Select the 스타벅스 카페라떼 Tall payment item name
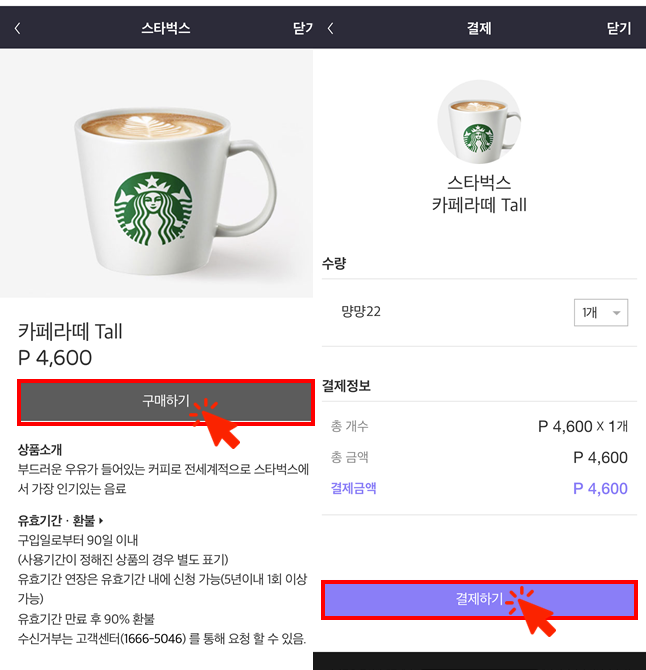The image size is (646, 670). (x=479, y=194)
